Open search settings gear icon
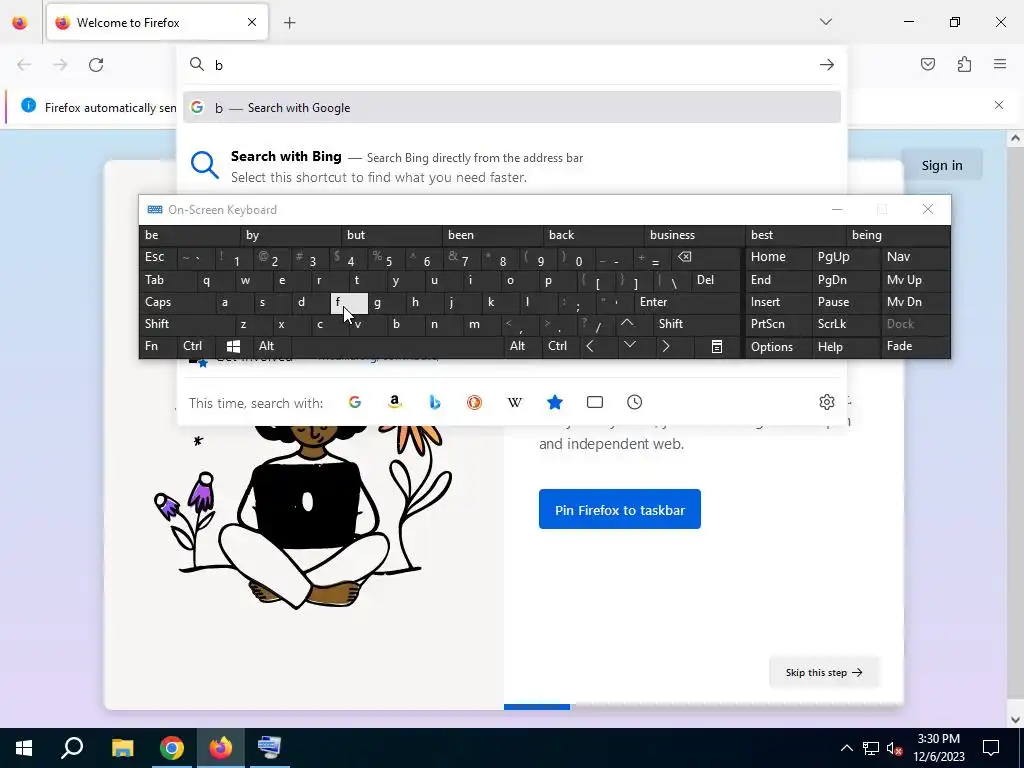The height and width of the screenshot is (768, 1024). pyautogui.click(x=827, y=402)
